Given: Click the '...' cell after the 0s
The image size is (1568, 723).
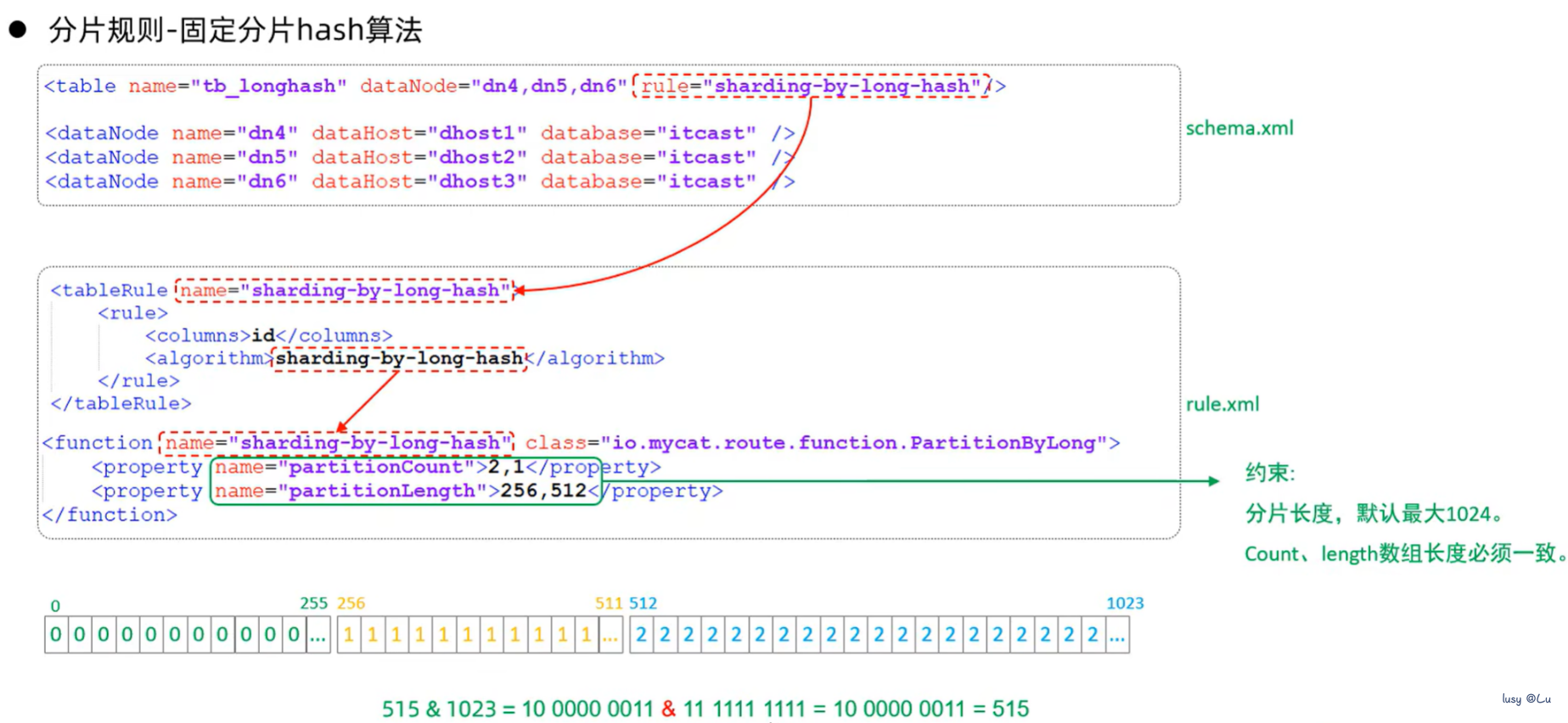Looking at the screenshot, I should tap(318, 635).
